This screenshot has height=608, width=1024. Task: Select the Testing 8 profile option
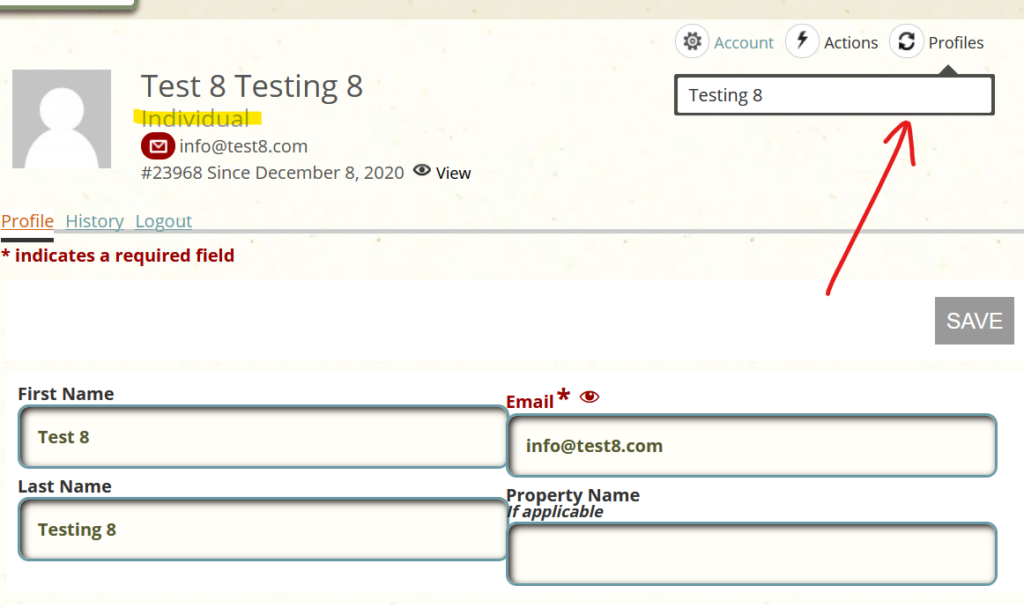(834, 95)
